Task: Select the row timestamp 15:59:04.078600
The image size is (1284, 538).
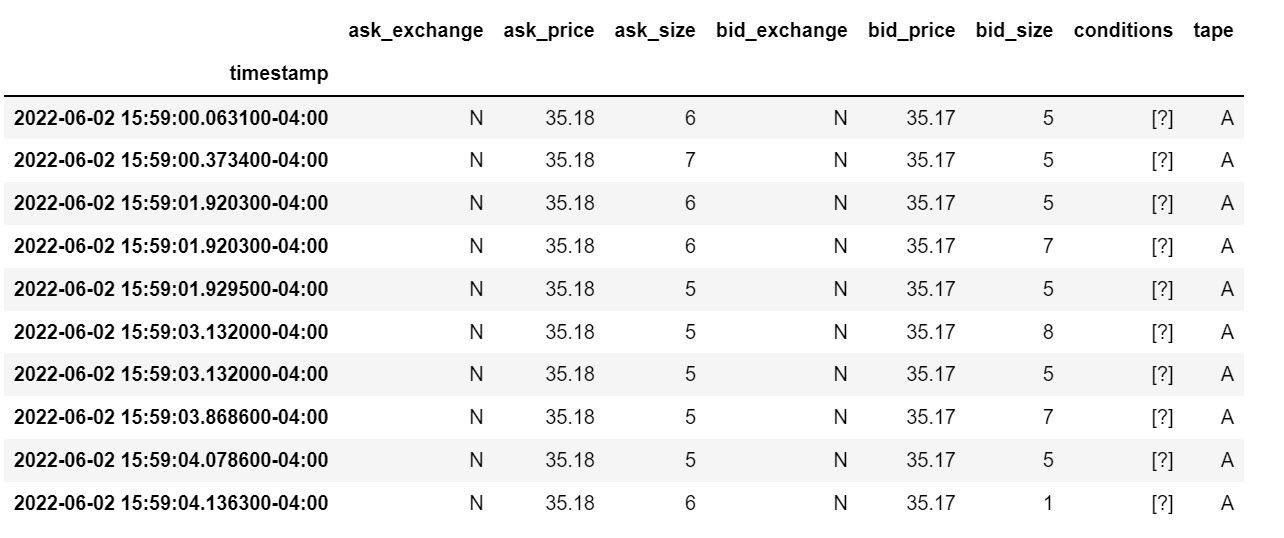Action: point(171,460)
